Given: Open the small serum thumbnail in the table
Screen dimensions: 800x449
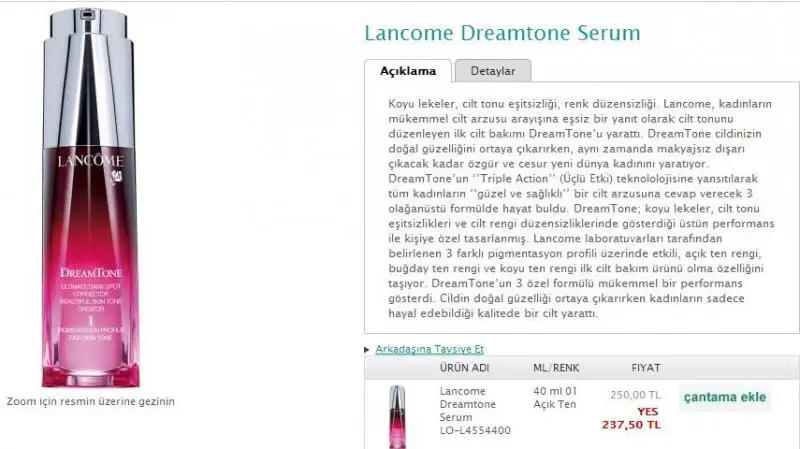Looking at the screenshot, I should coord(397,417).
